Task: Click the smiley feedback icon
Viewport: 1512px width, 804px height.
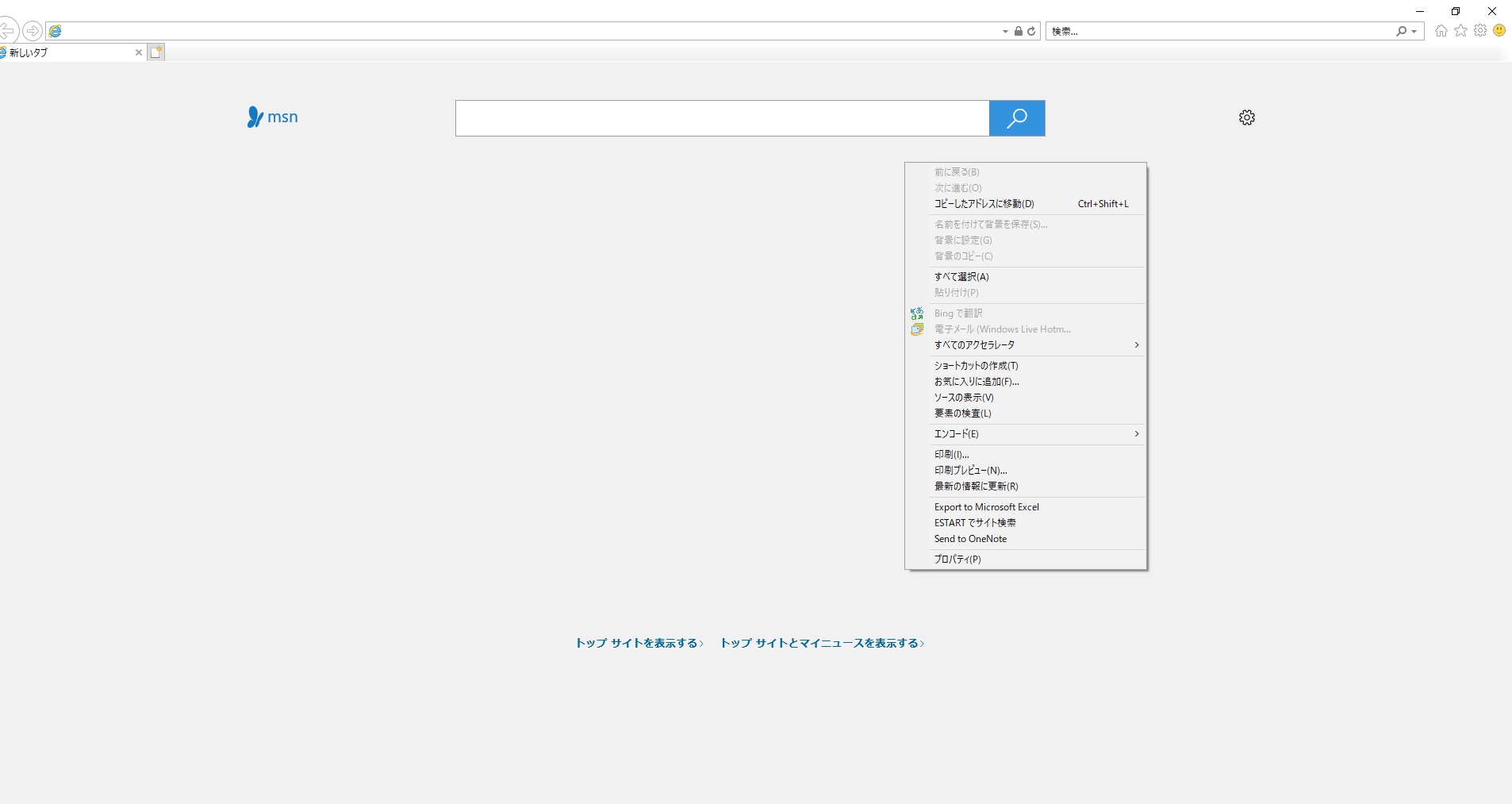Action: click(1499, 31)
